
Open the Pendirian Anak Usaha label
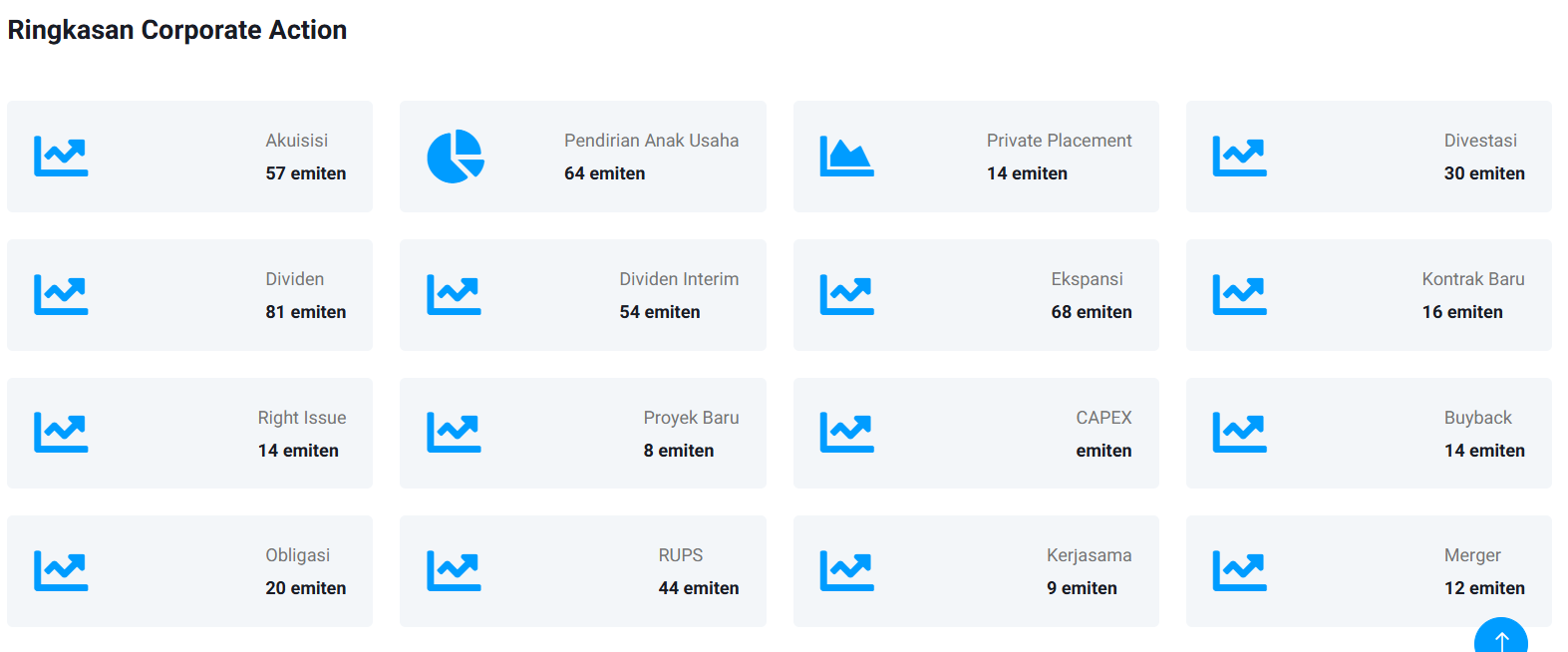point(651,141)
